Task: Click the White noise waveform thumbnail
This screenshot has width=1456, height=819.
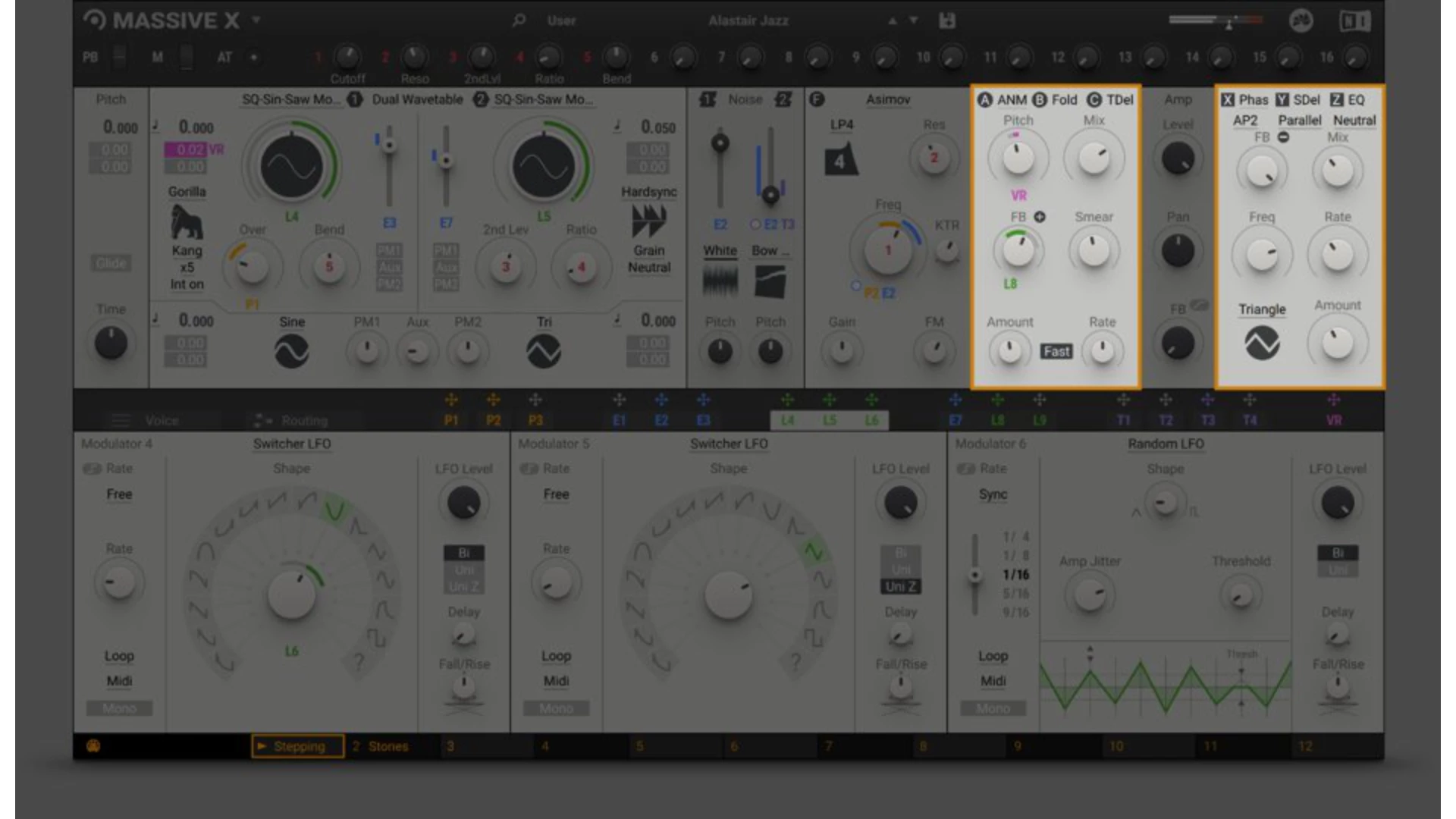Action: [x=720, y=281]
